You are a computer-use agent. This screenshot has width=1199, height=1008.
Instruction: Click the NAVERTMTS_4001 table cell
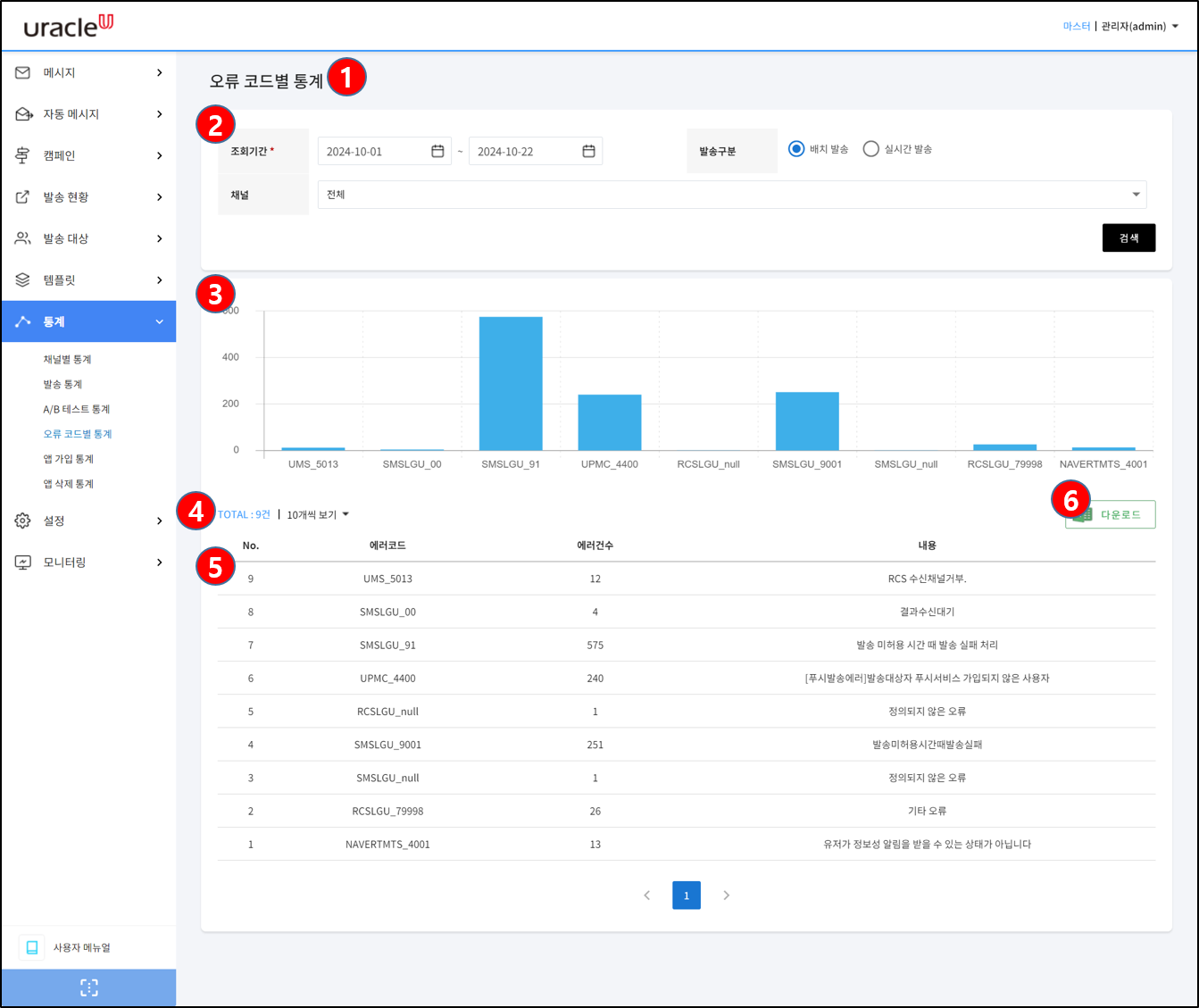click(x=387, y=845)
